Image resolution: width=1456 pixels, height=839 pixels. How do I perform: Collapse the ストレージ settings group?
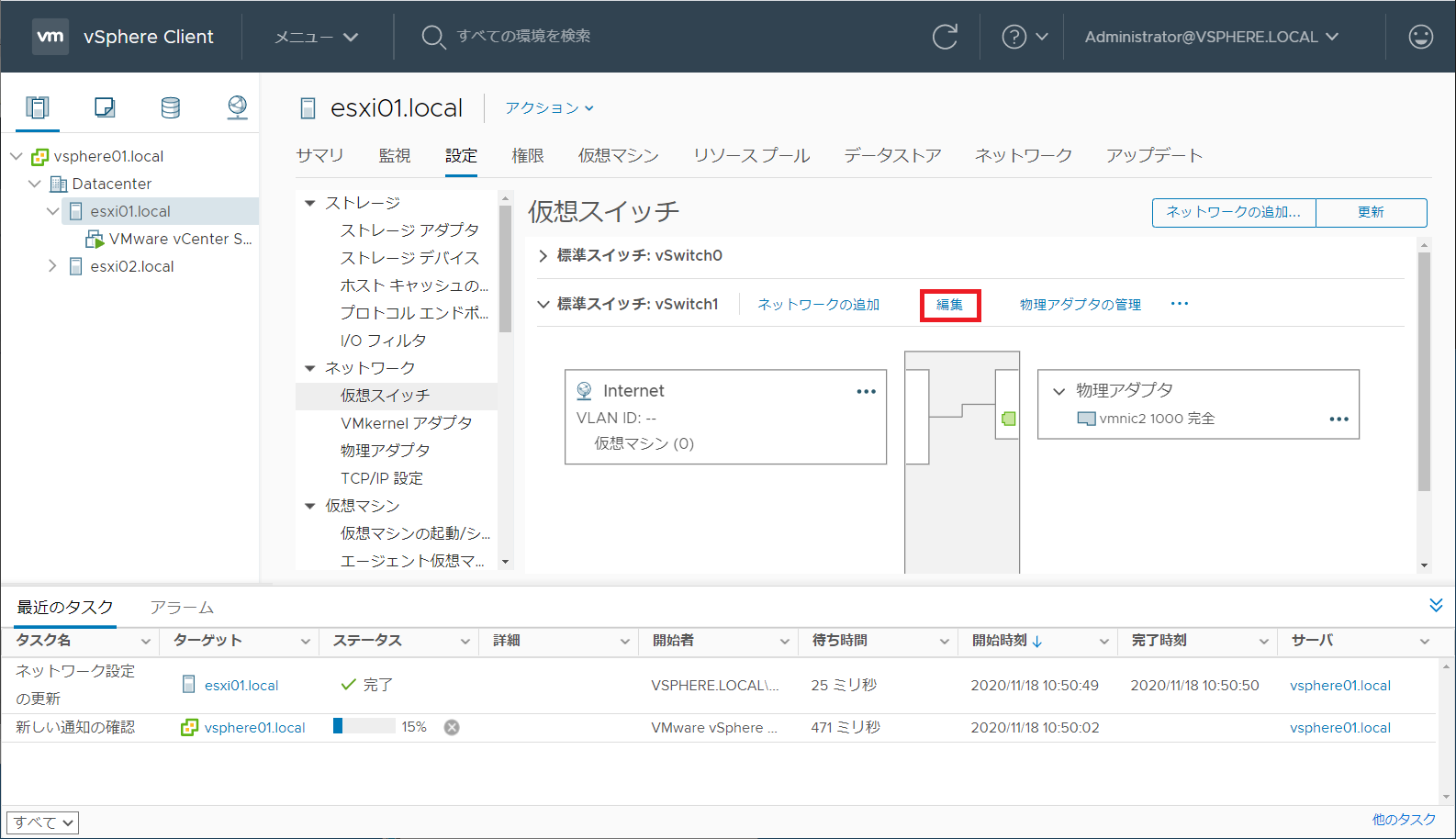coord(309,203)
